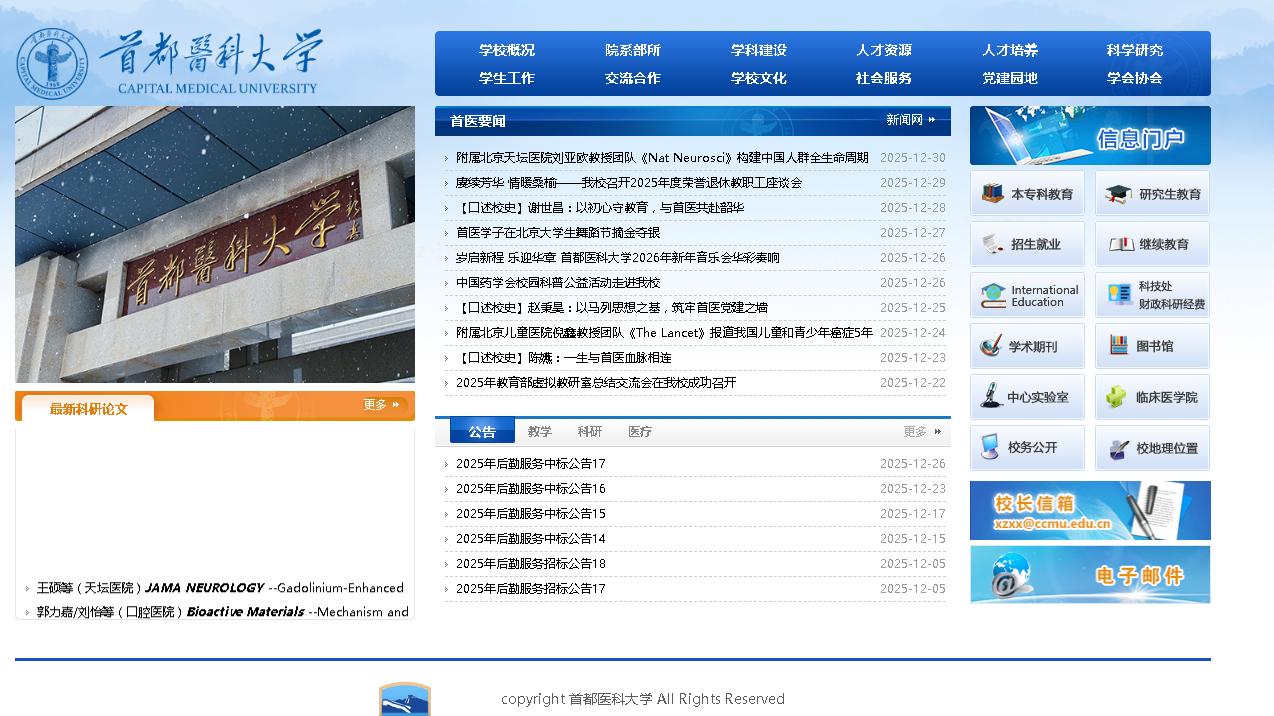Open the 图书馆 icon
This screenshot has width=1274, height=716.
click(x=1152, y=345)
